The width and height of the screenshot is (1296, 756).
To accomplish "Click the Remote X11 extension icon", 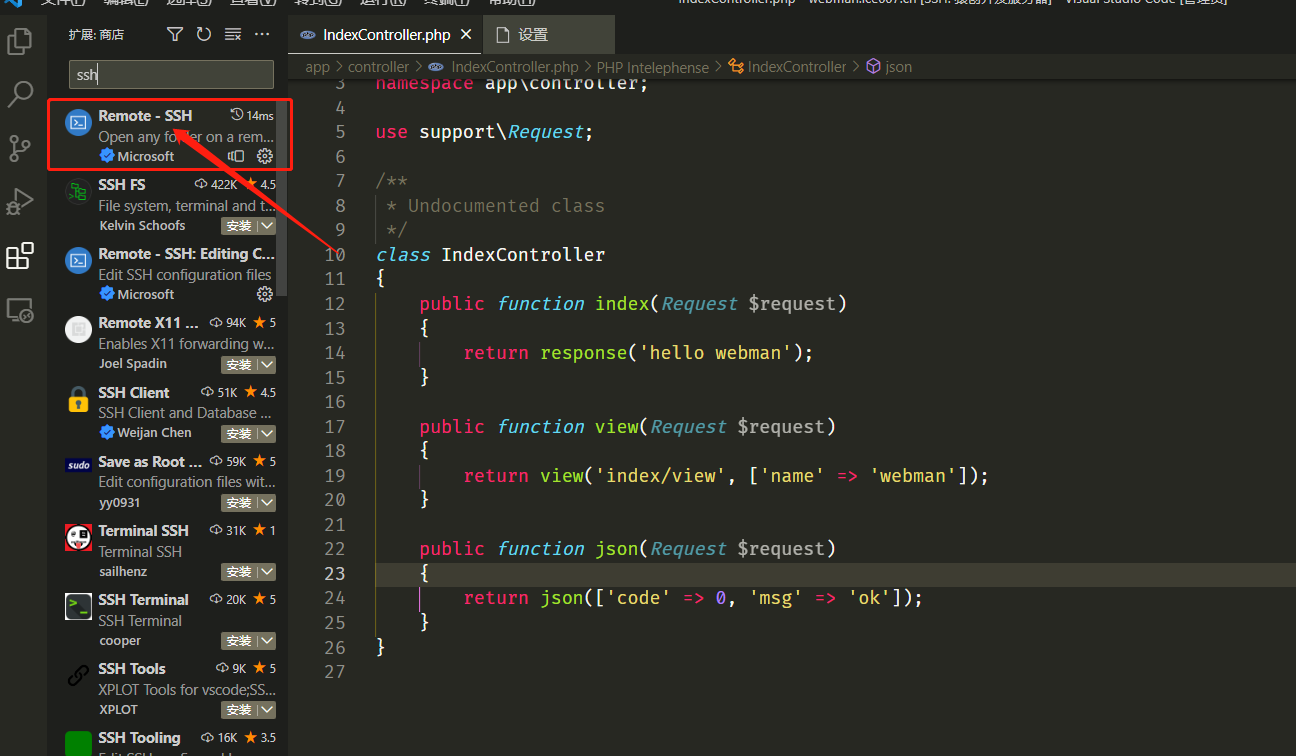I will click(x=78, y=330).
